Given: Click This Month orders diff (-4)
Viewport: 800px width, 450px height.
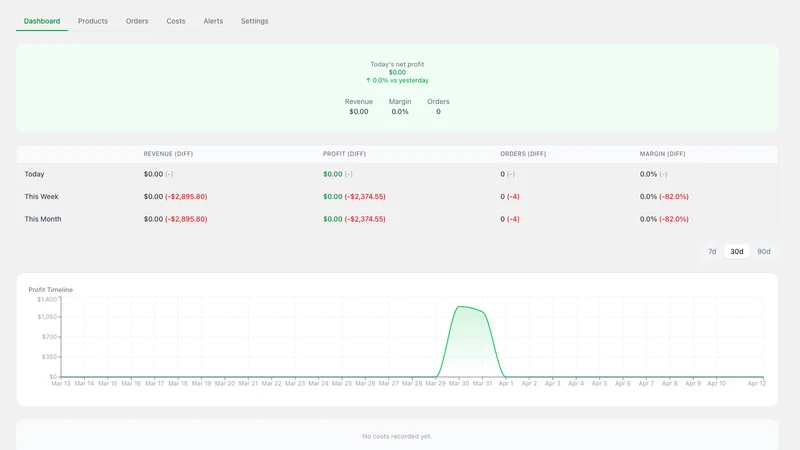Looking at the screenshot, I should (513, 219).
